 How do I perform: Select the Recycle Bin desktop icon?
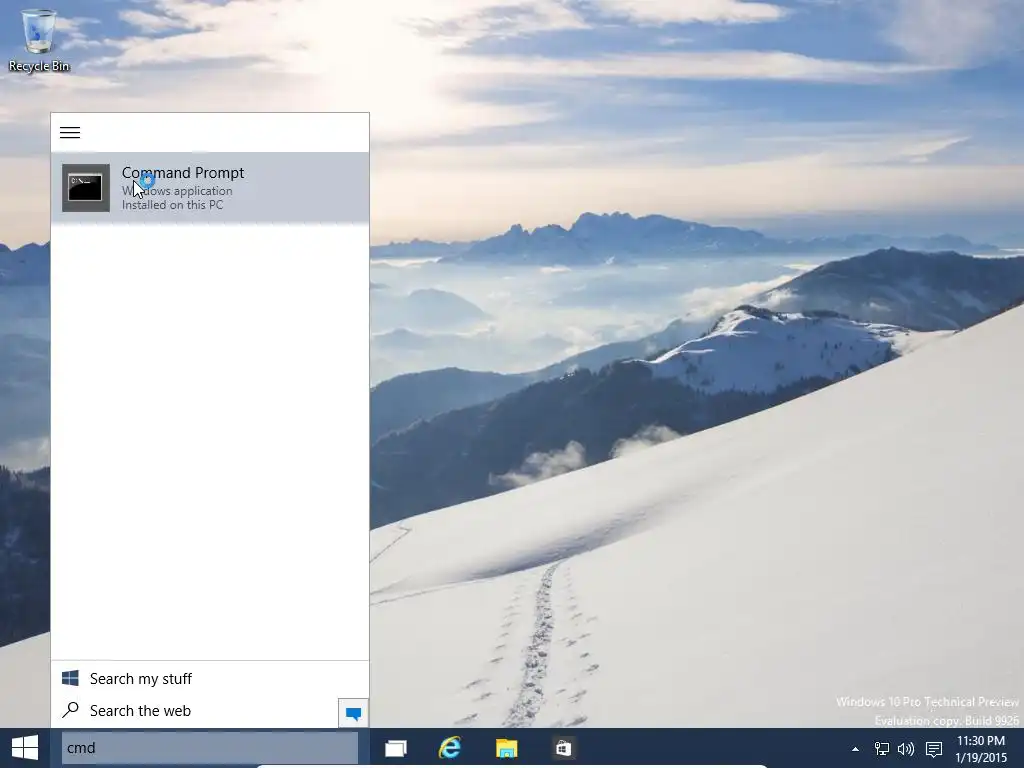[39, 40]
